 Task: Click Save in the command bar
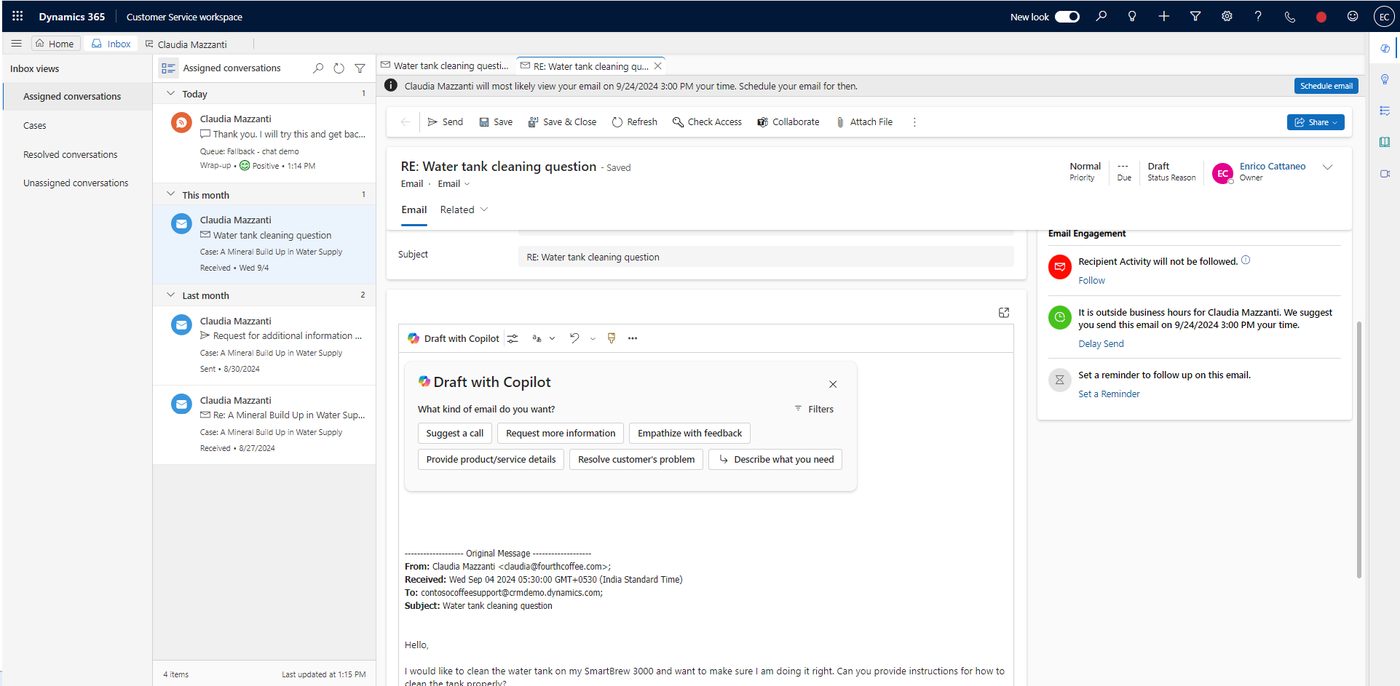point(495,122)
